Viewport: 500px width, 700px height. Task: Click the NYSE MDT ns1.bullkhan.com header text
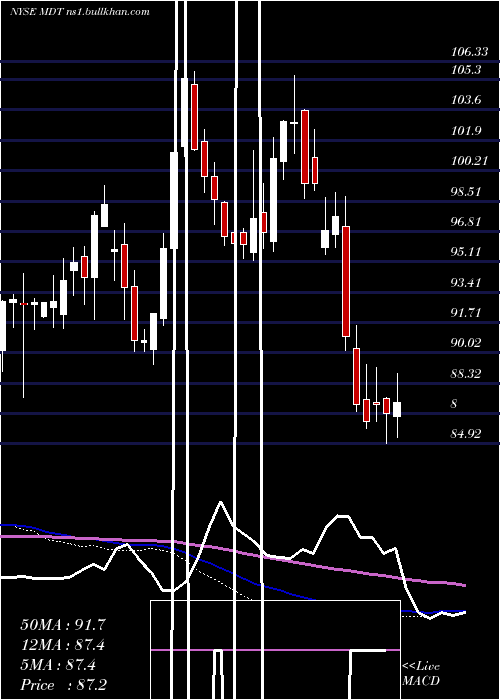pyautogui.click(x=79, y=12)
